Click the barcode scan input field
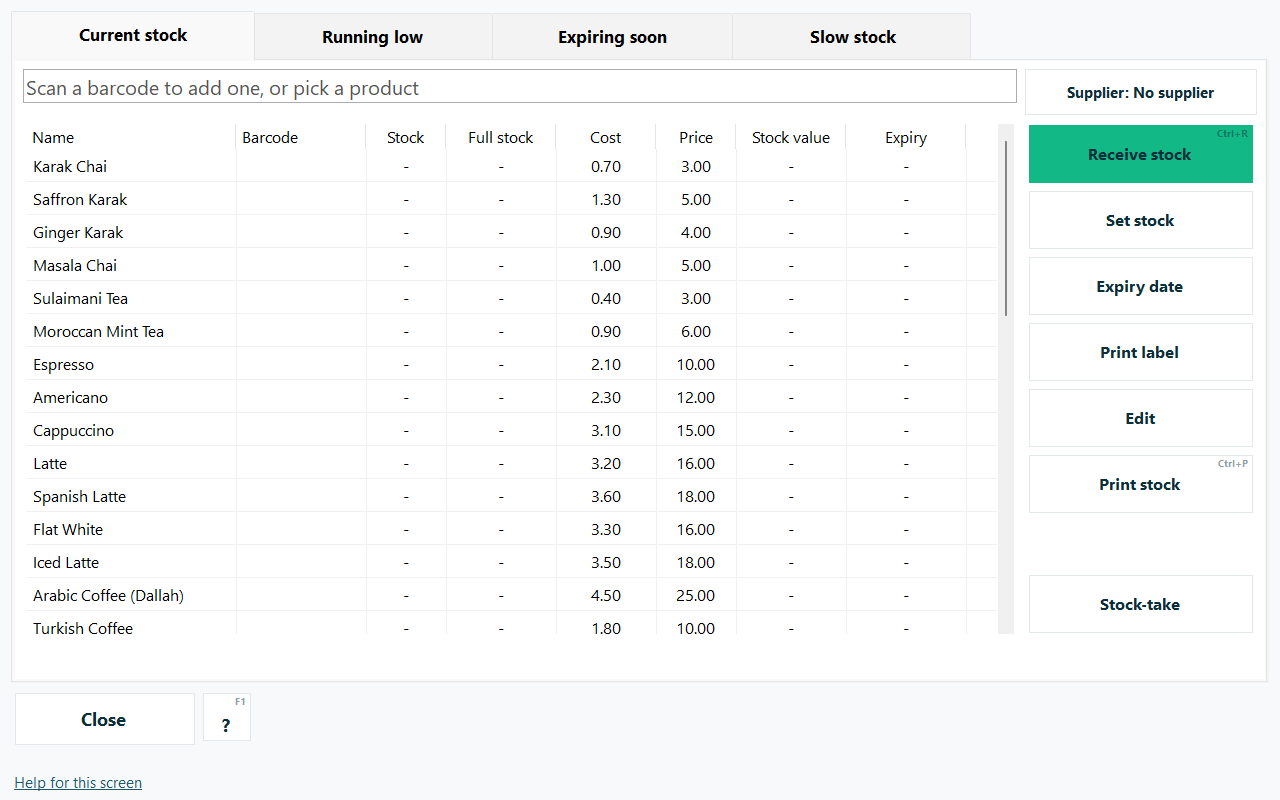Image resolution: width=1280 pixels, height=800 pixels. pyautogui.click(x=520, y=87)
